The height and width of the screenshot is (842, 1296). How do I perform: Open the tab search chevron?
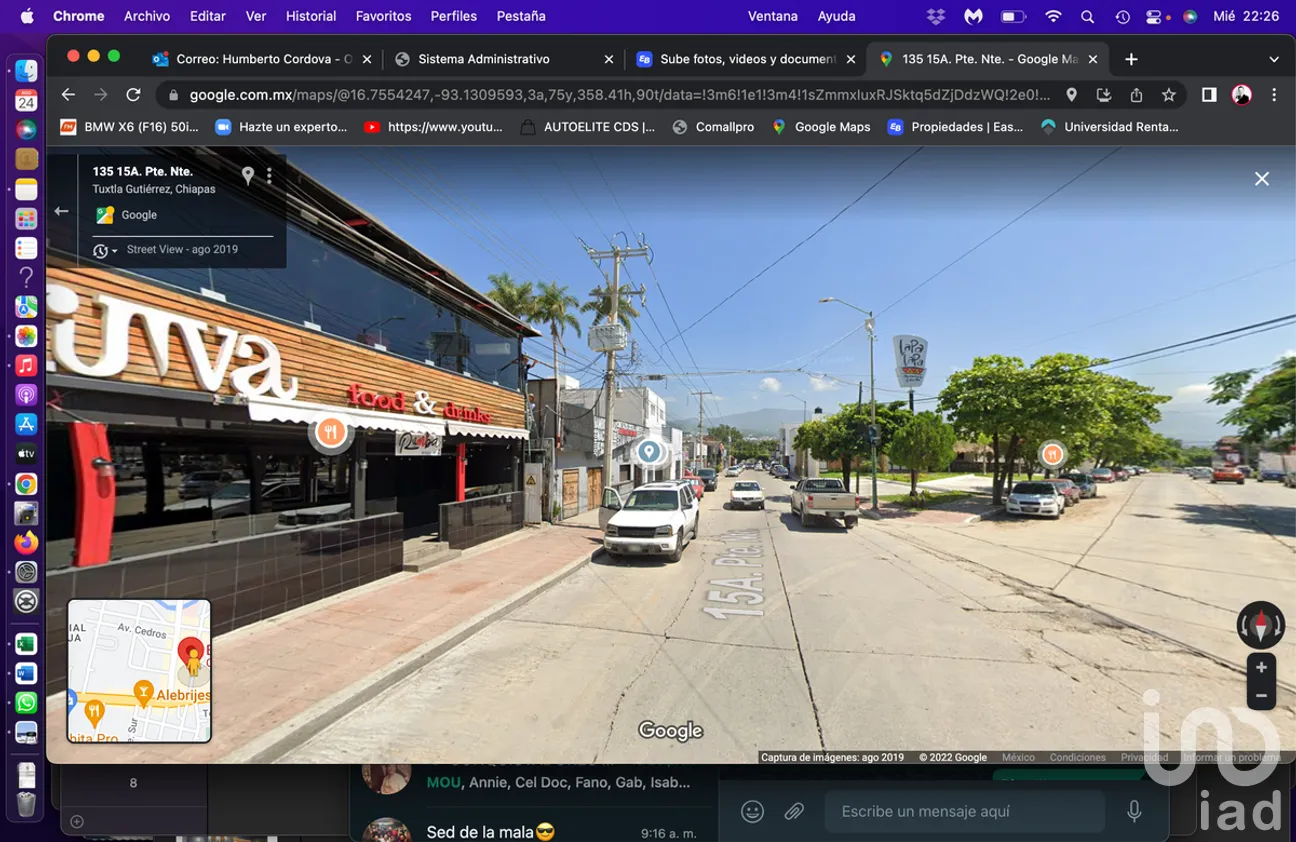coord(1274,59)
